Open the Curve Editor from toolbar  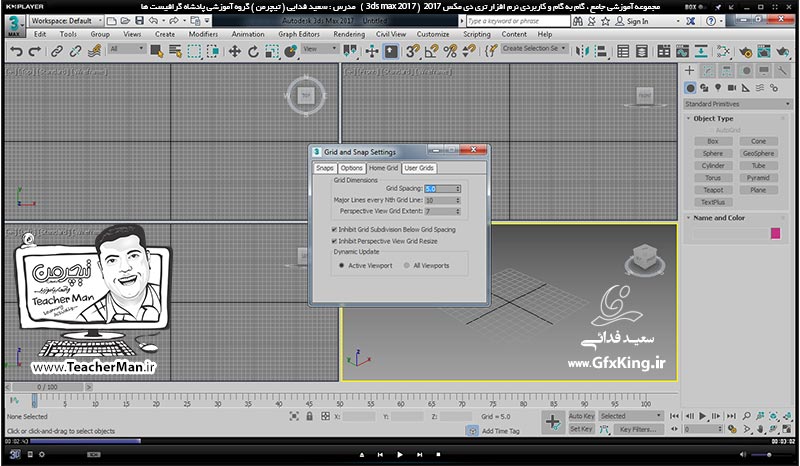click(682, 51)
